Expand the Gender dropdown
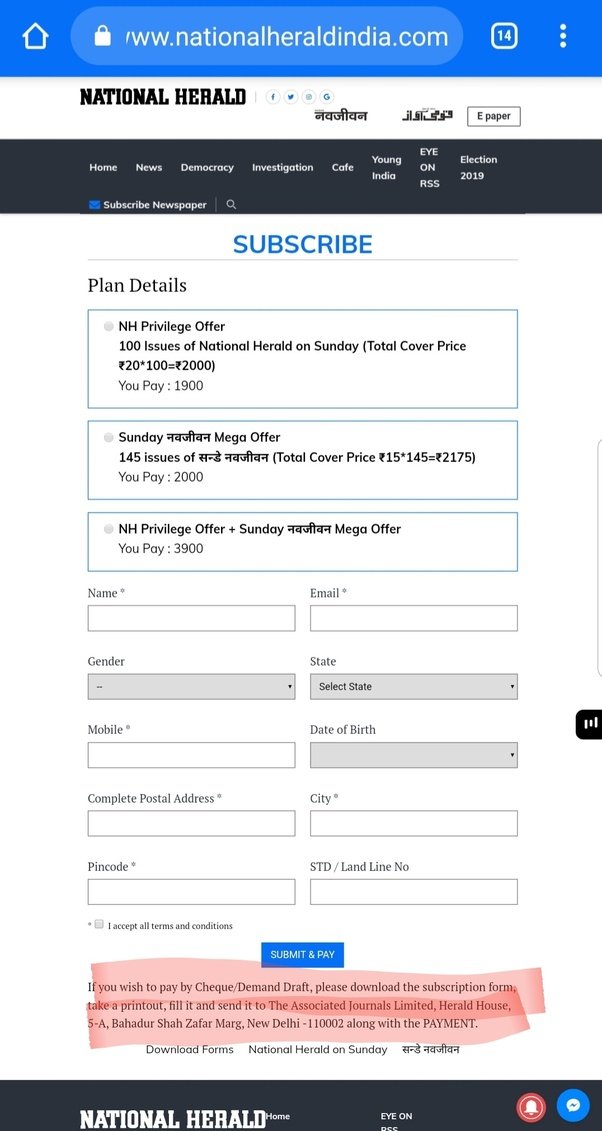602x1131 pixels. pos(191,687)
